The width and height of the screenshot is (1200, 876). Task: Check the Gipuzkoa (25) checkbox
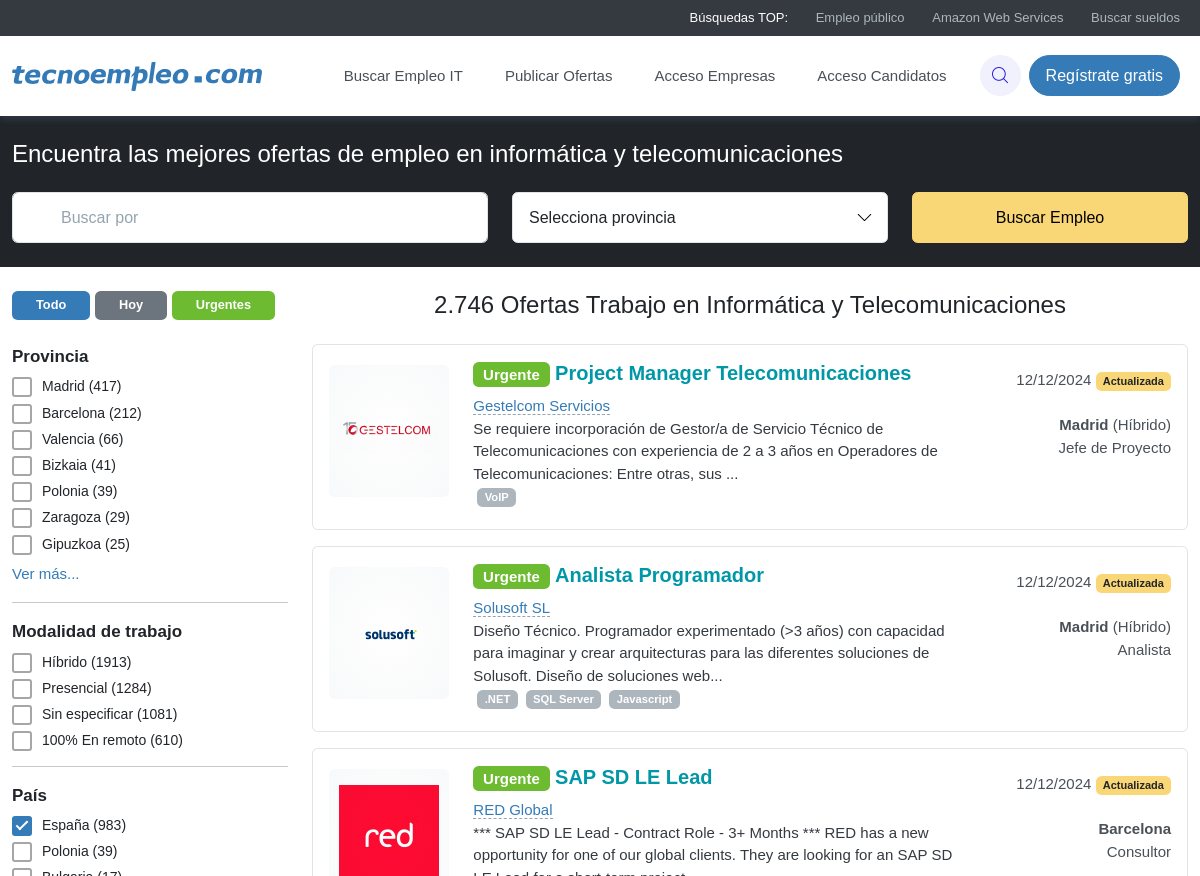22,545
